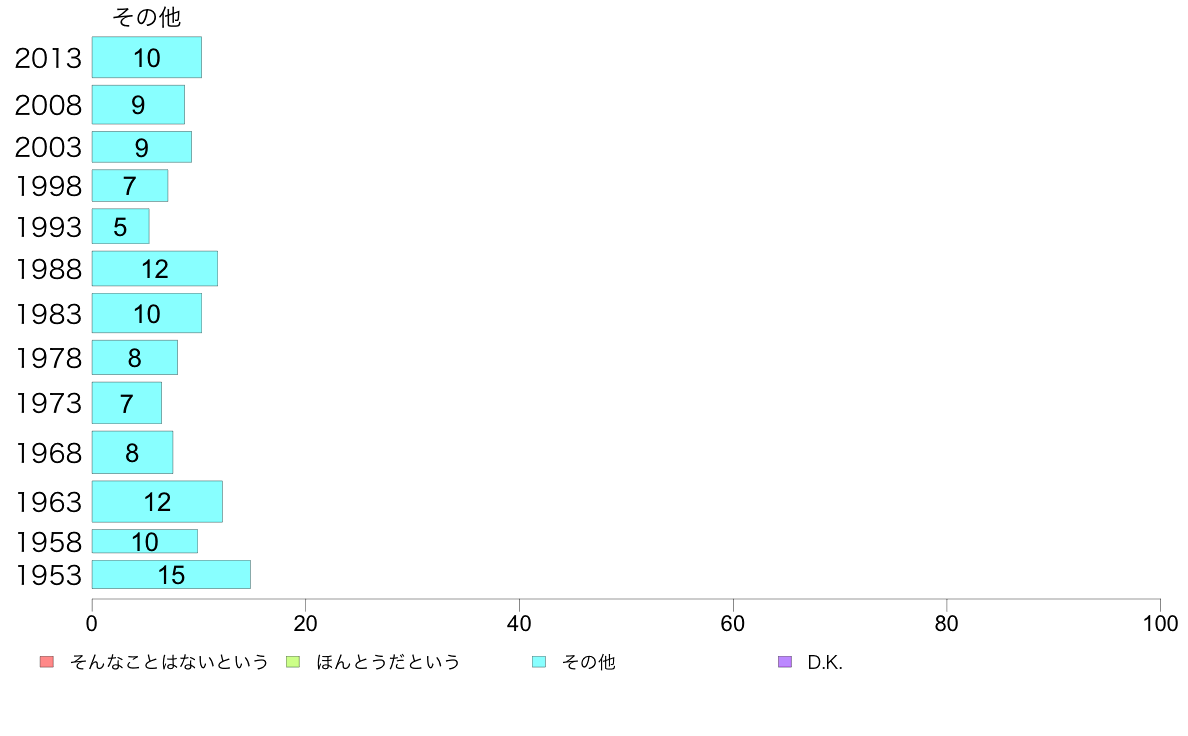Select the 1988 bar labeled 12
This screenshot has width=1188, height=736.
point(155,268)
